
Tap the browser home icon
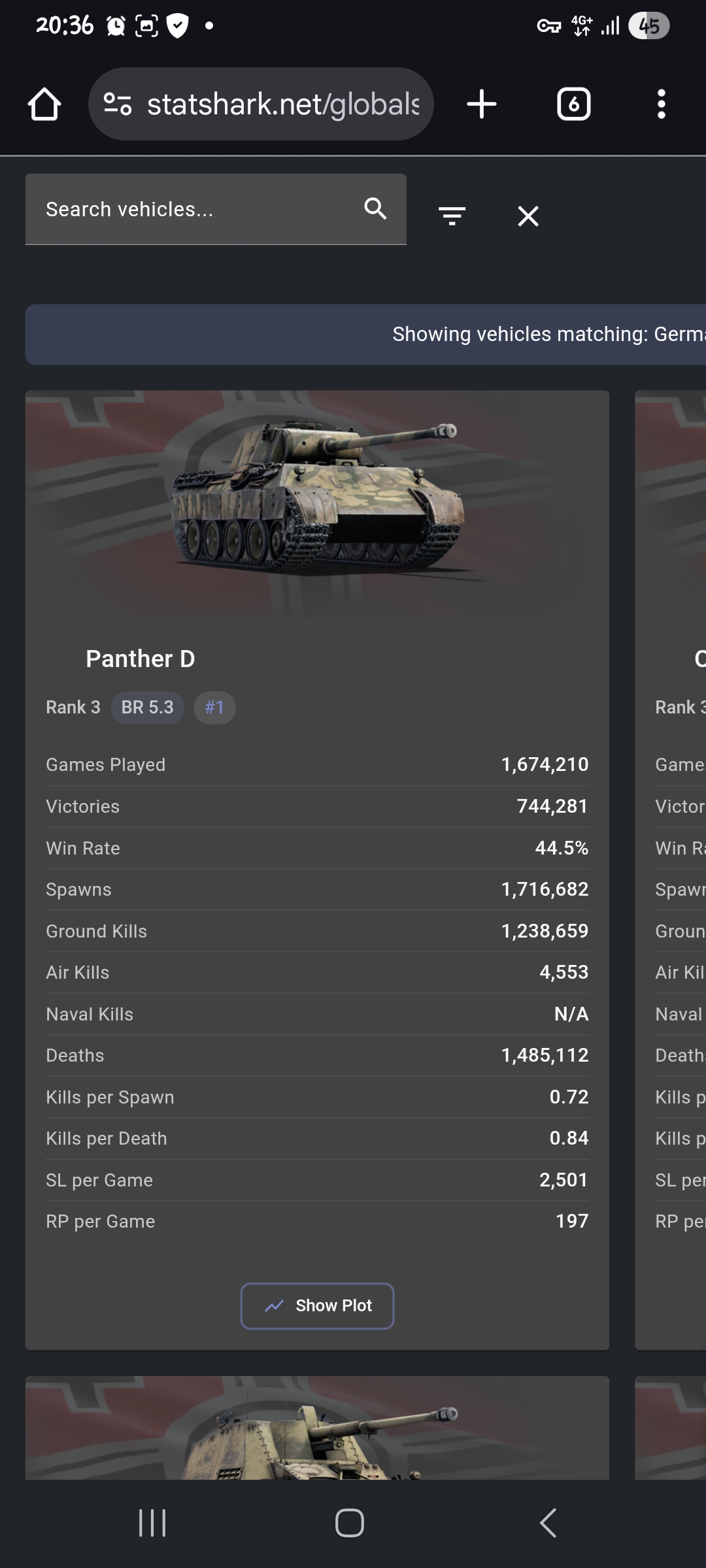click(x=44, y=105)
